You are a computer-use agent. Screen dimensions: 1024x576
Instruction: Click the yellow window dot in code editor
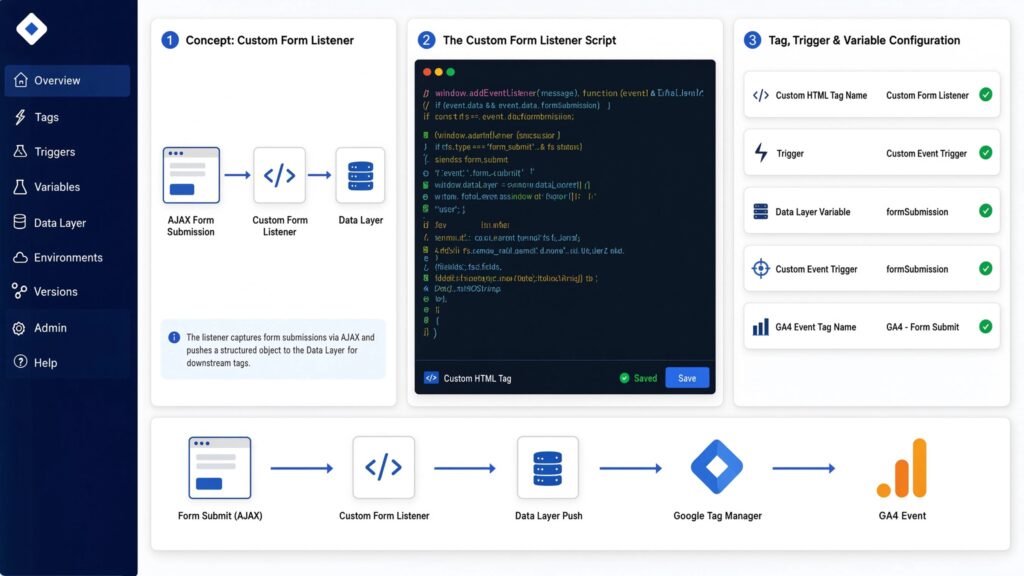(x=439, y=72)
